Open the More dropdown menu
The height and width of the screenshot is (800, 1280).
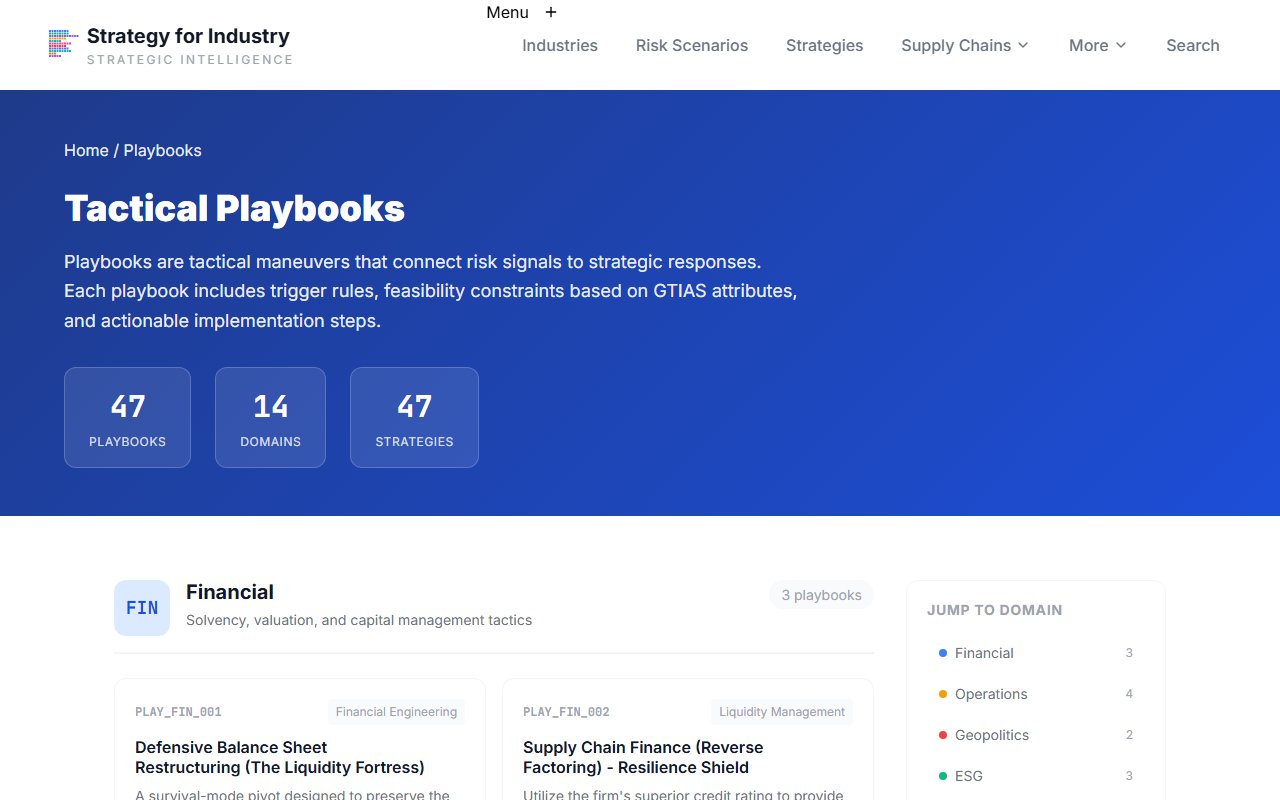click(1096, 45)
